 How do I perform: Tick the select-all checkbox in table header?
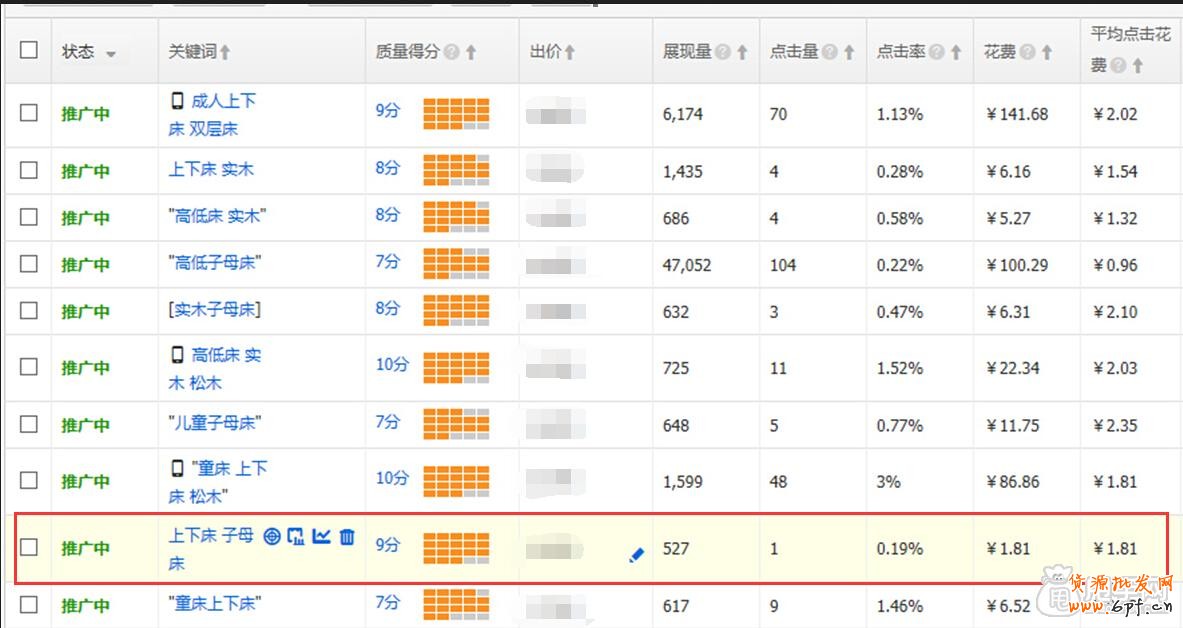point(29,50)
